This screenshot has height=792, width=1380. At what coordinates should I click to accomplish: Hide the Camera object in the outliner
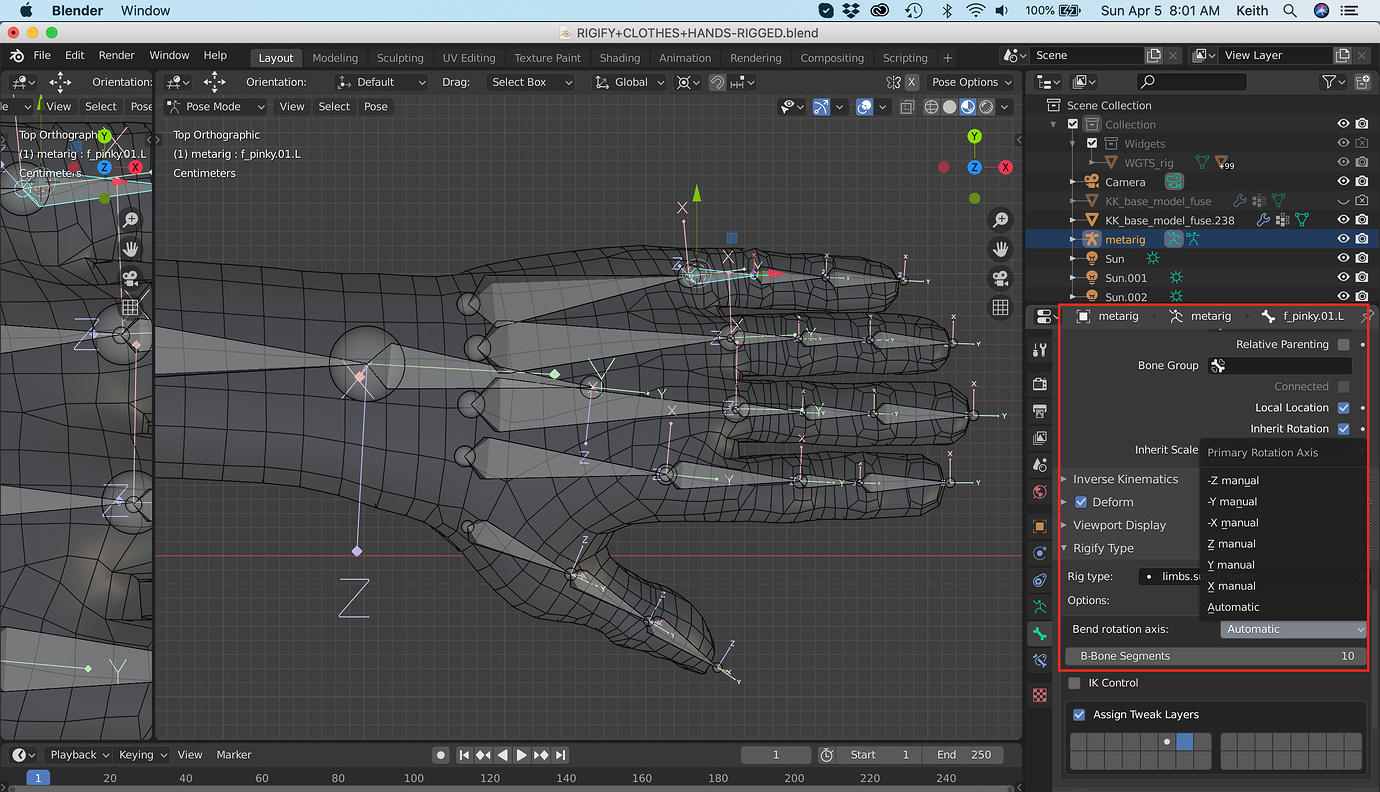(1344, 182)
